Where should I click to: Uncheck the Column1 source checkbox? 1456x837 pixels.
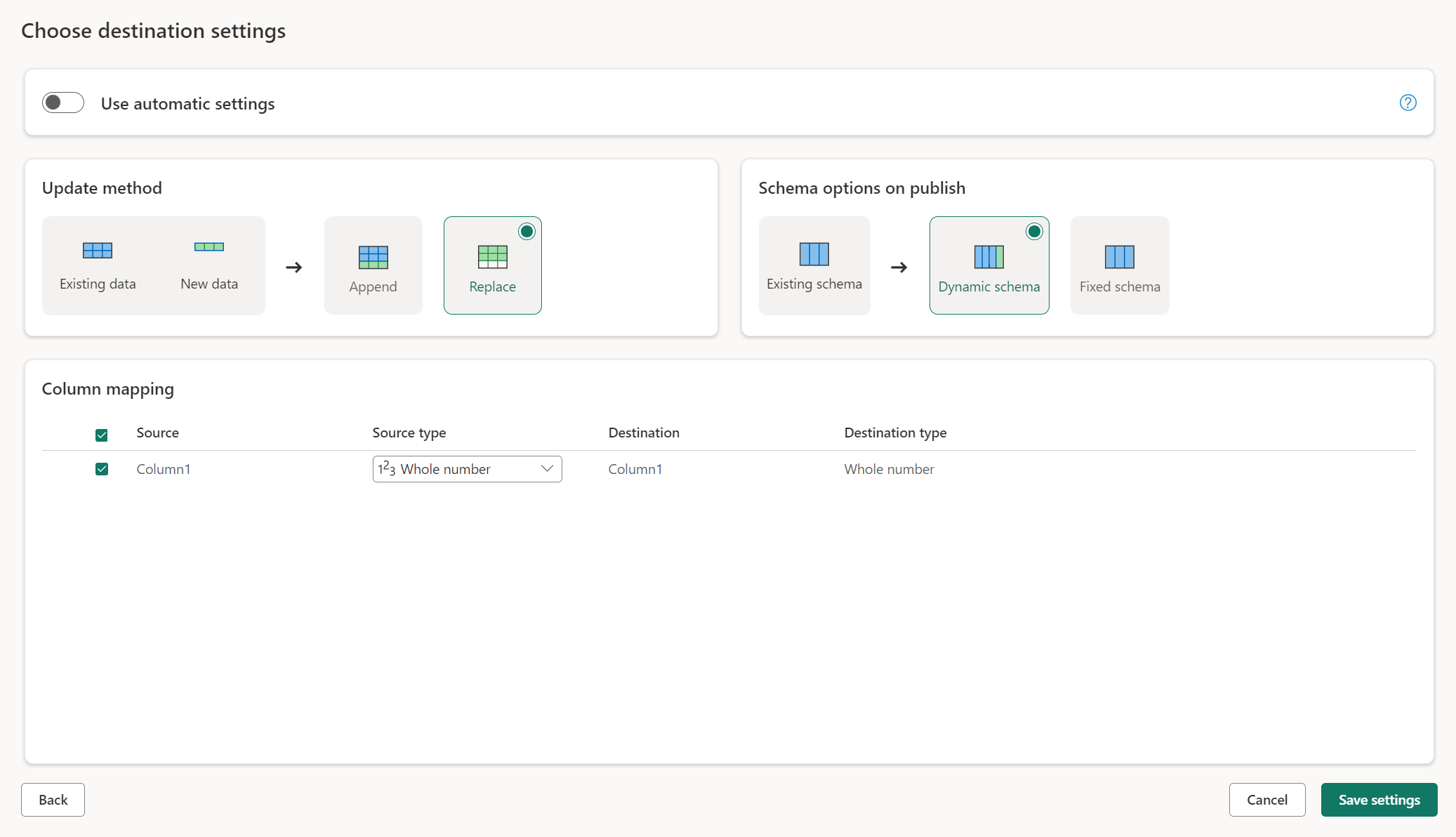point(101,468)
